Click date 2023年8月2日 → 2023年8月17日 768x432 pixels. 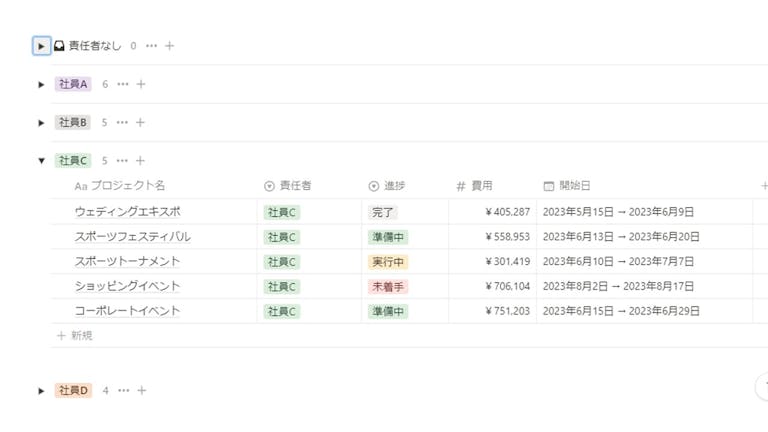(618, 286)
